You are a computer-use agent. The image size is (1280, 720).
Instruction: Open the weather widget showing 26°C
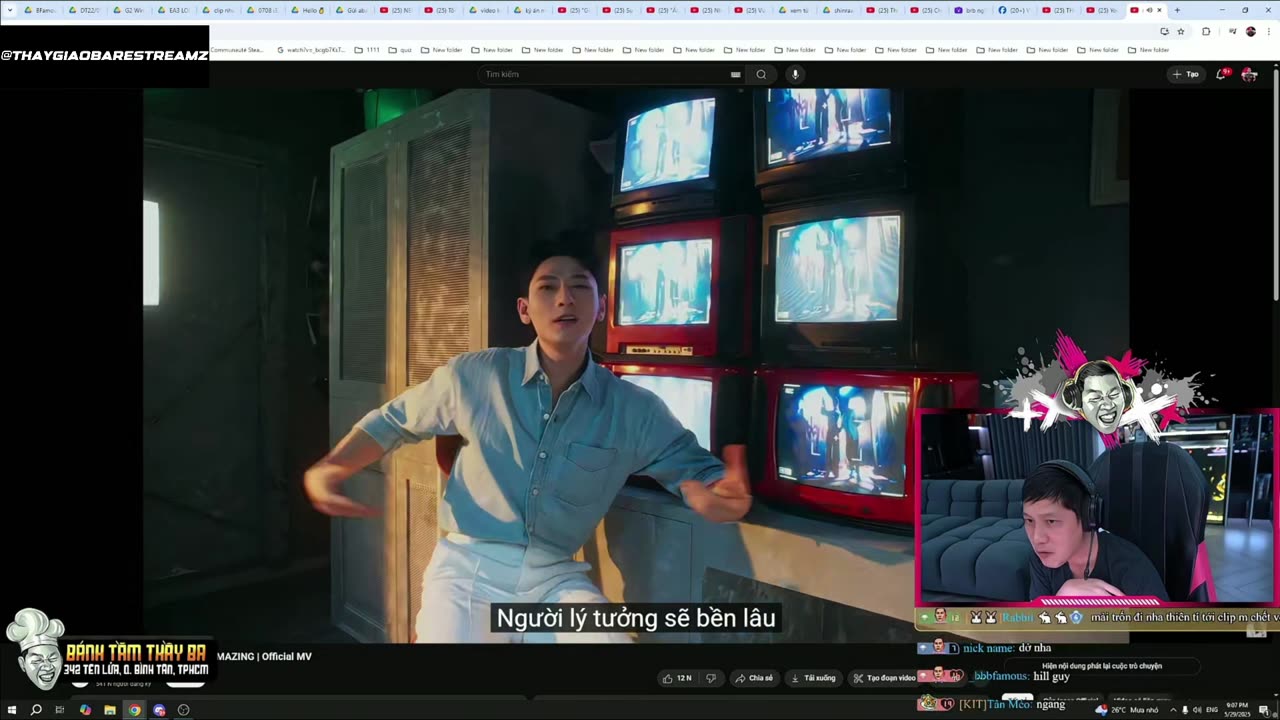tap(1127, 710)
